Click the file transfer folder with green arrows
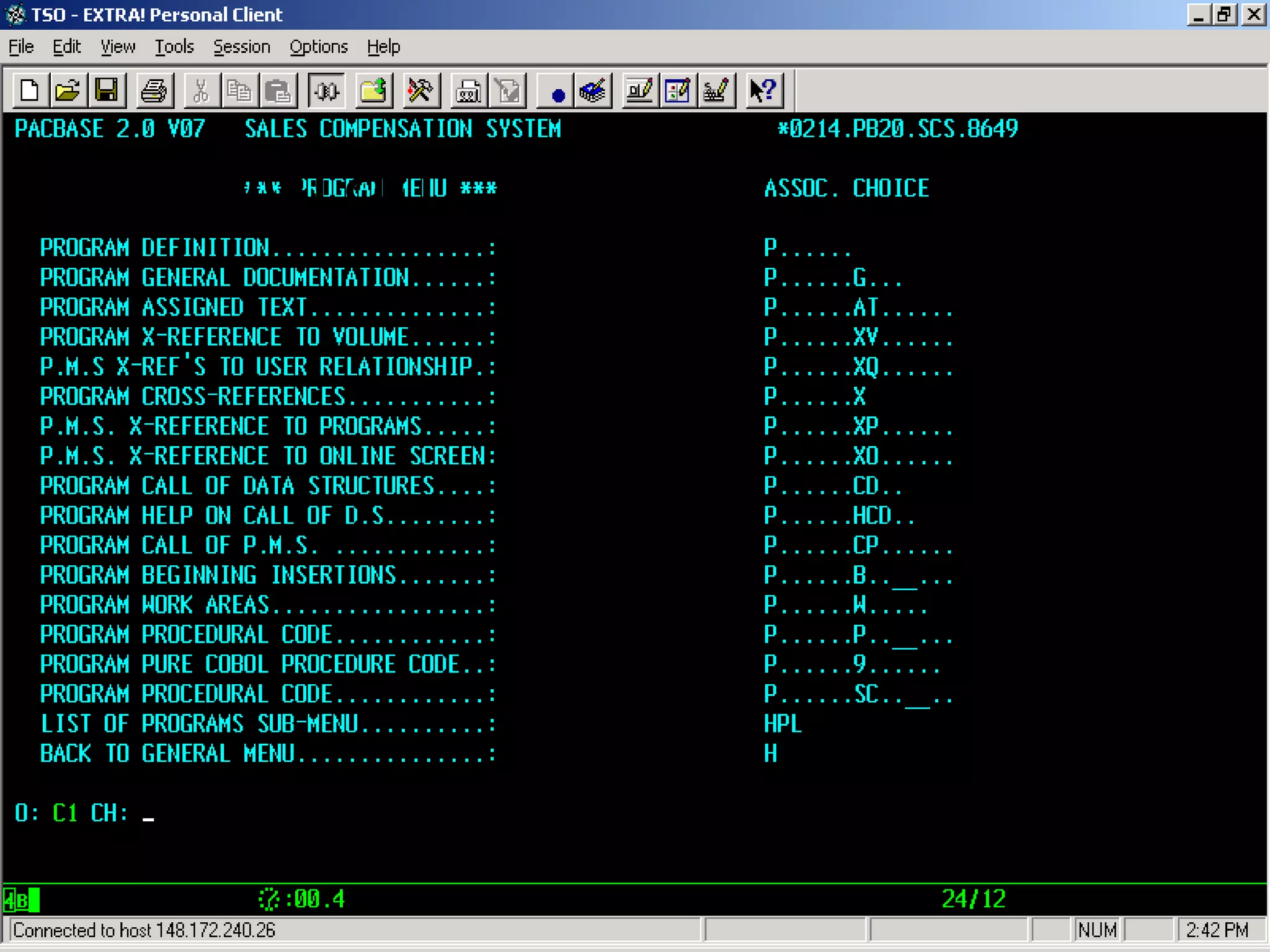1270x952 pixels. click(373, 91)
